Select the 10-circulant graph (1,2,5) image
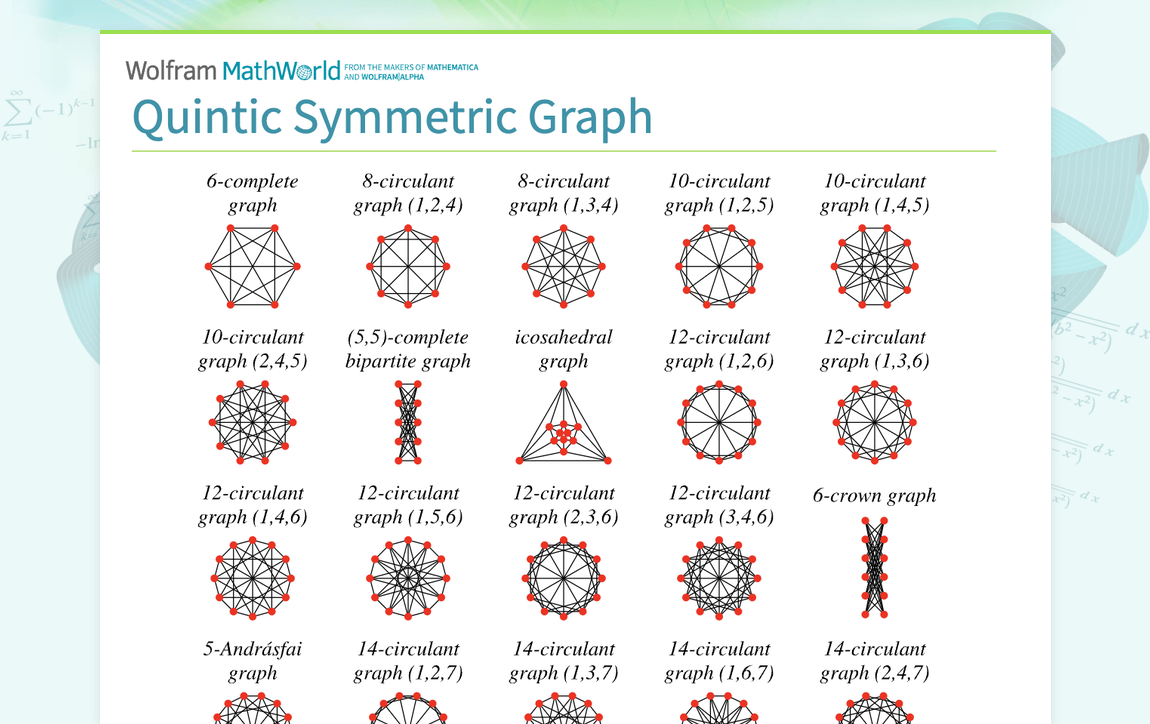Image resolution: width=1150 pixels, height=724 pixels. pyautogui.click(x=718, y=268)
